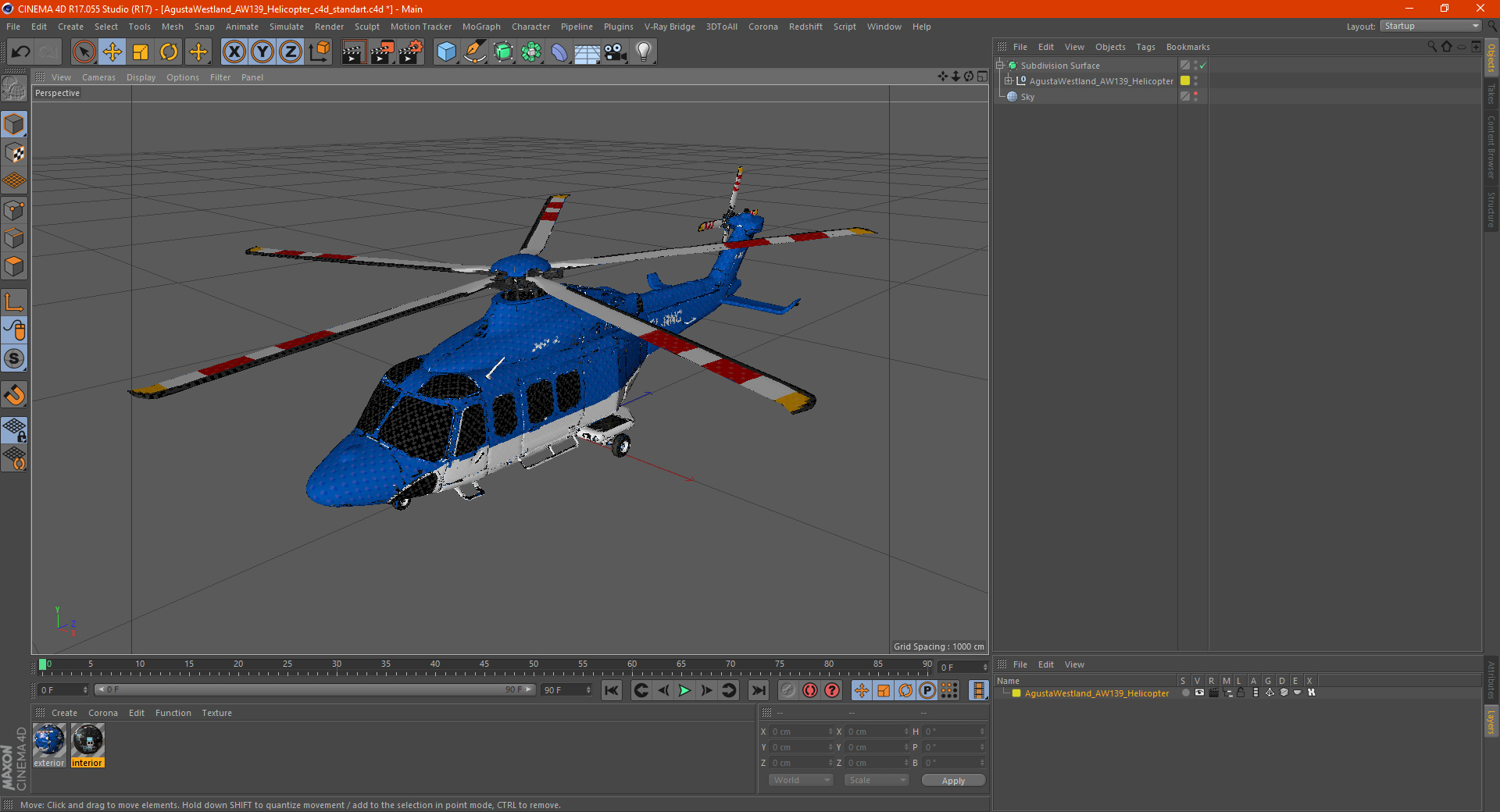Image resolution: width=1500 pixels, height=812 pixels.
Task: Open the World coordinate dropdown
Action: tap(801, 780)
